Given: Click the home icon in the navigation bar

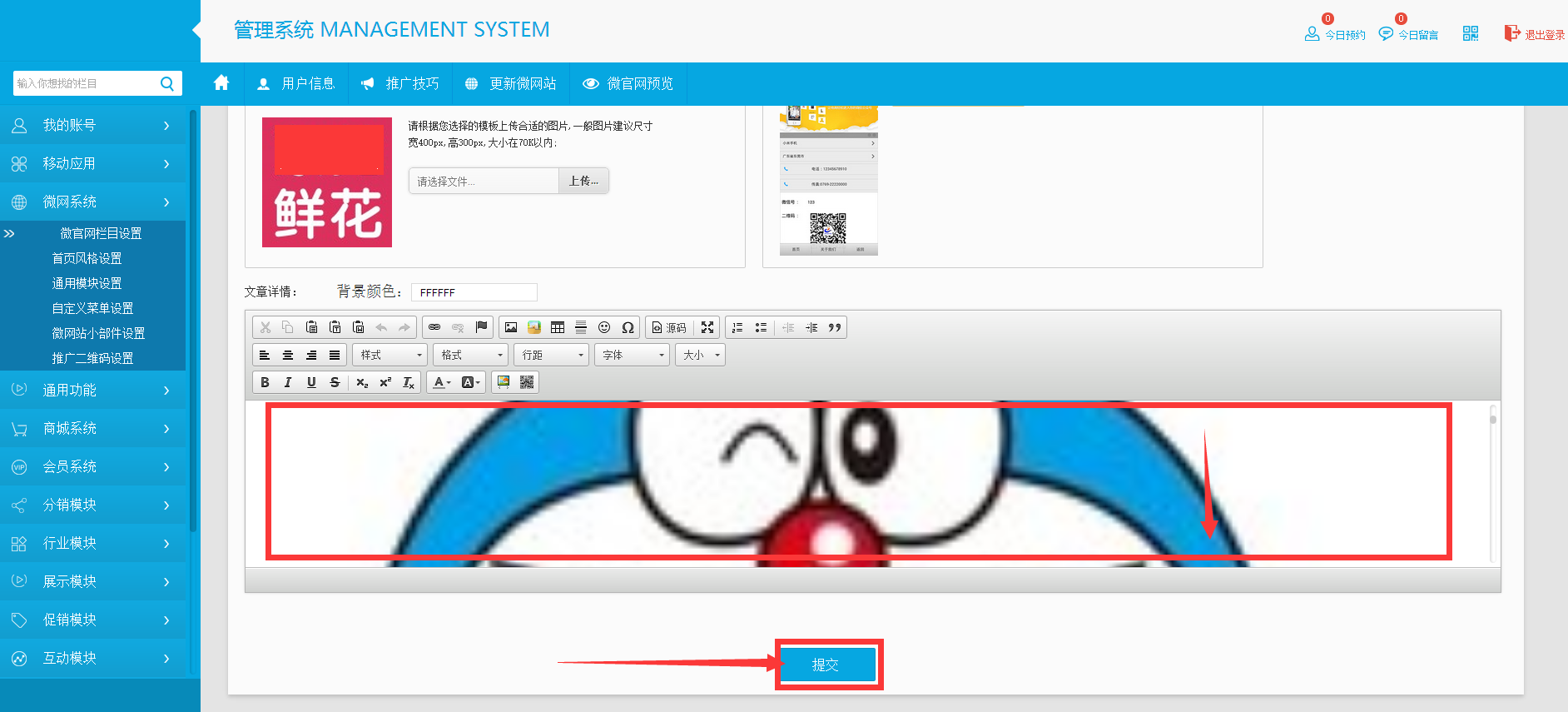Looking at the screenshot, I should pos(221,83).
